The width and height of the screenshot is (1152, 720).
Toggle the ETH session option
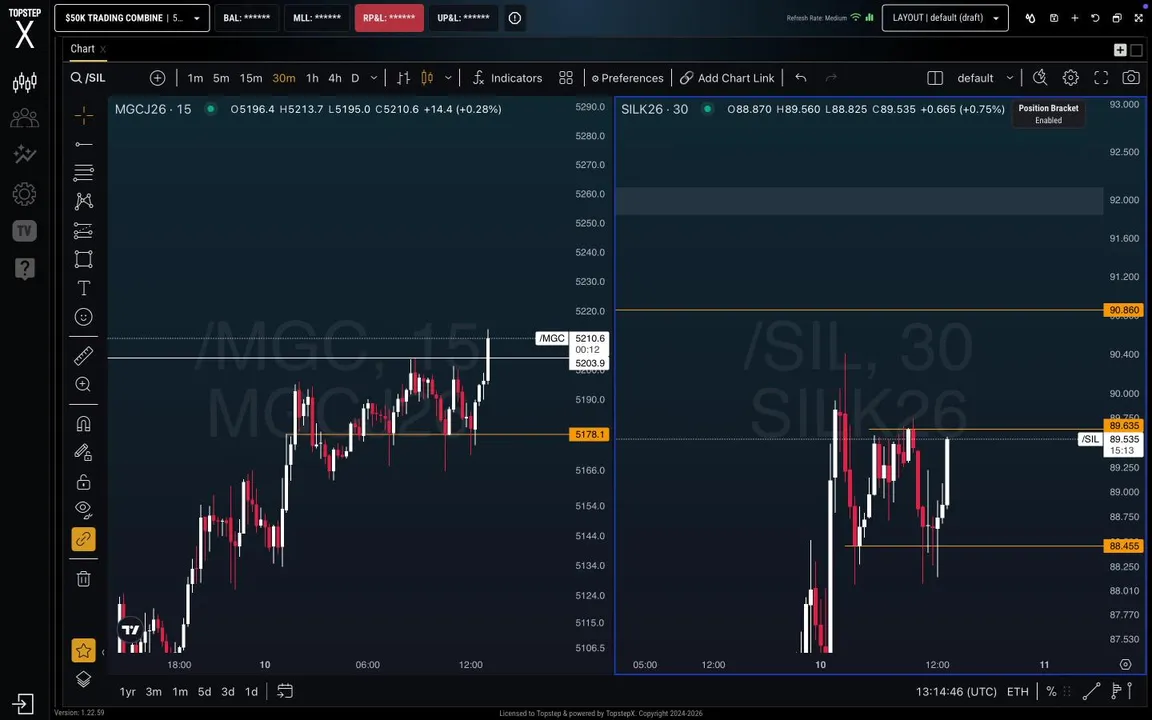1018,691
